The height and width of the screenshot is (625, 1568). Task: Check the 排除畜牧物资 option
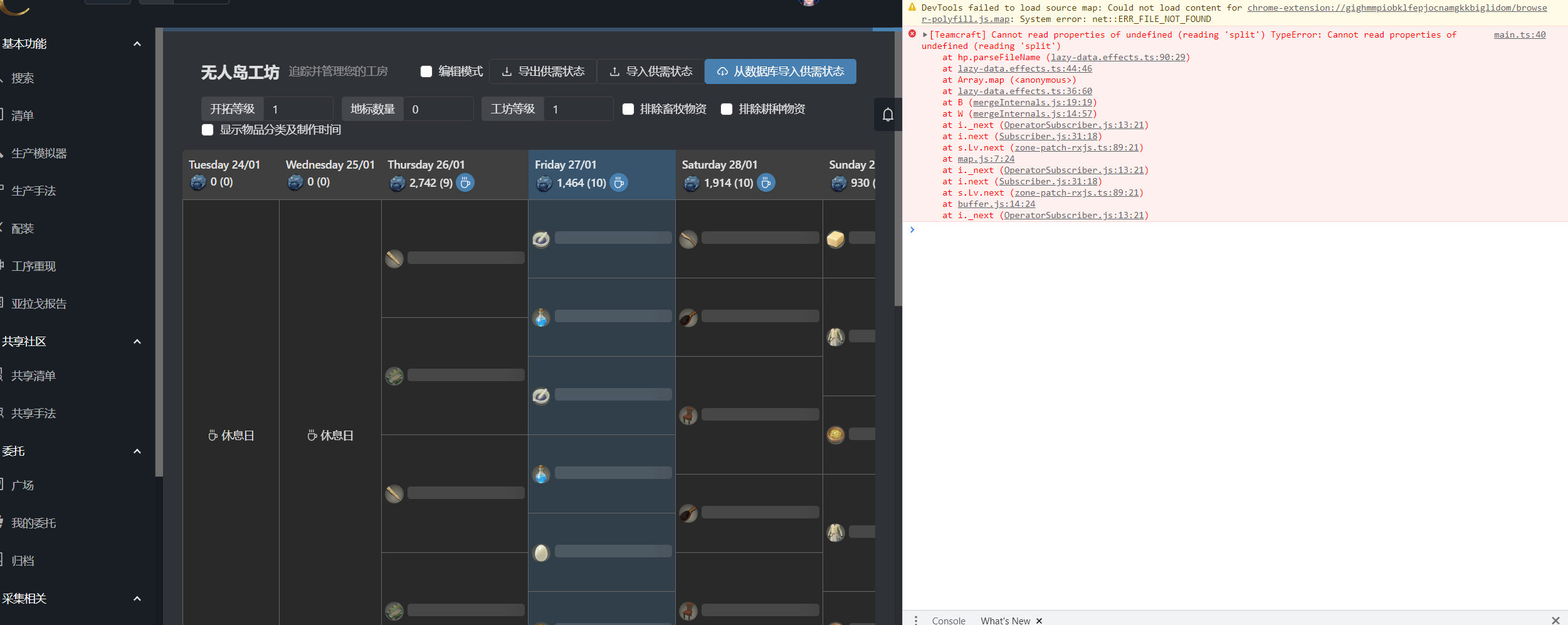click(x=628, y=108)
